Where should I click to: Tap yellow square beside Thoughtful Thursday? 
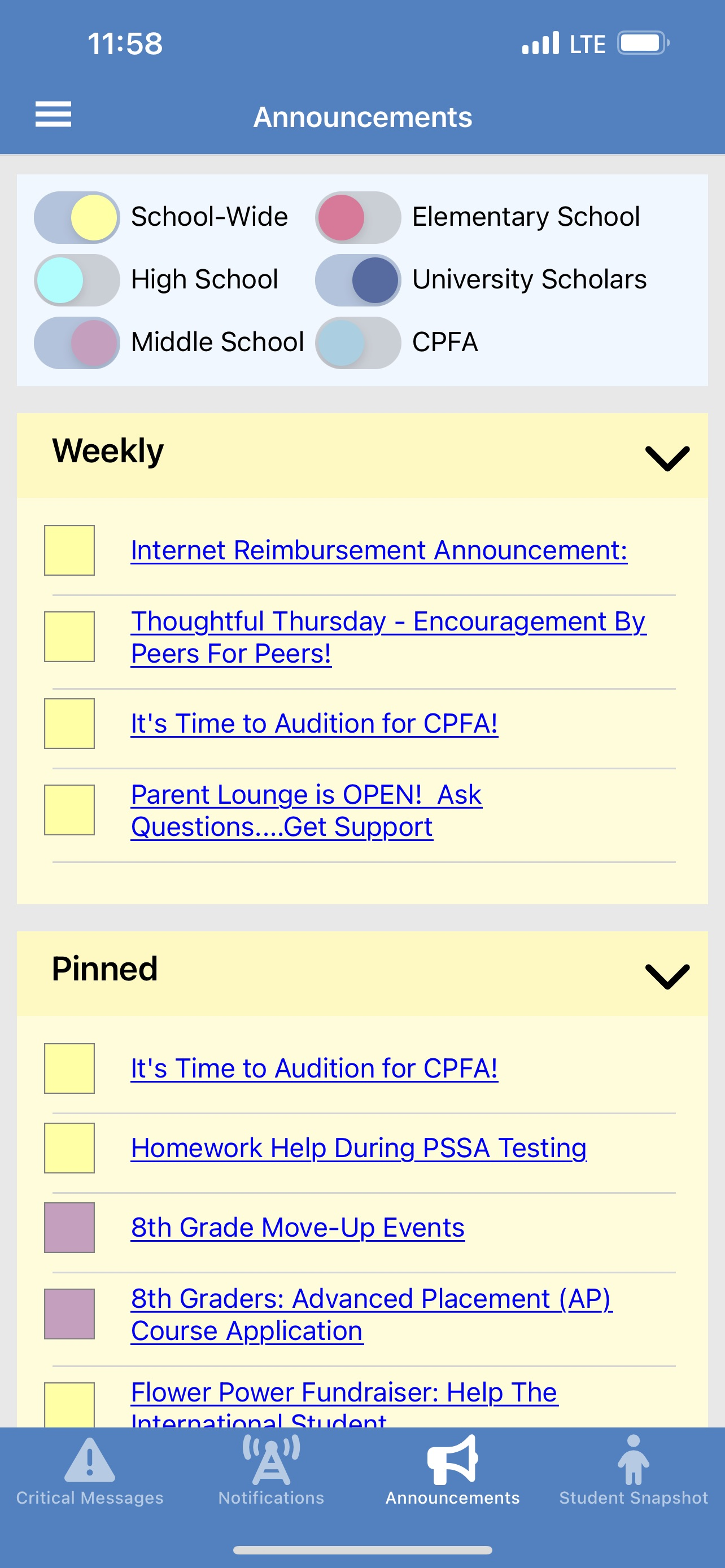click(x=69, y=637)
